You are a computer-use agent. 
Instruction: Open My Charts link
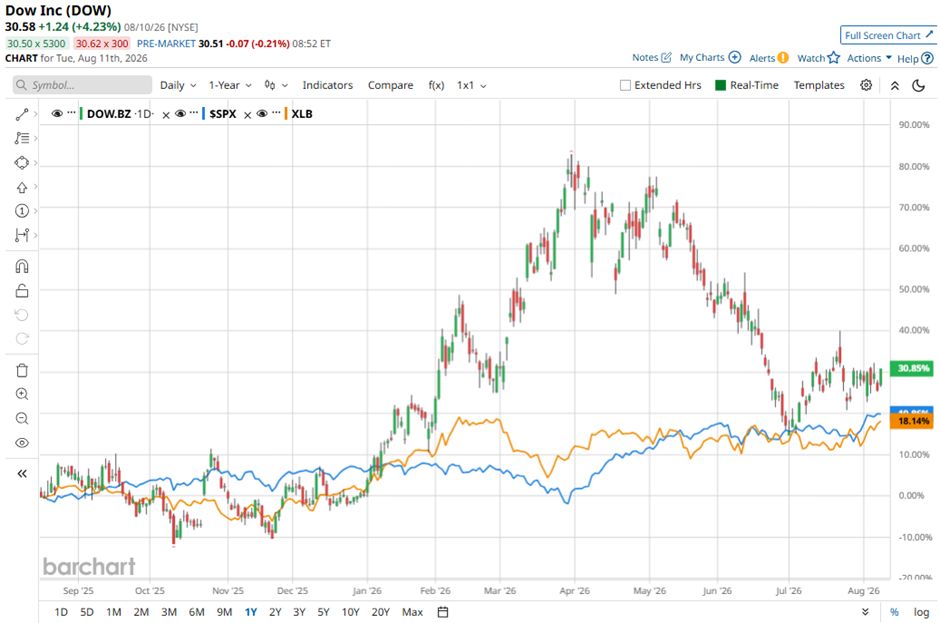coord(710,58)
